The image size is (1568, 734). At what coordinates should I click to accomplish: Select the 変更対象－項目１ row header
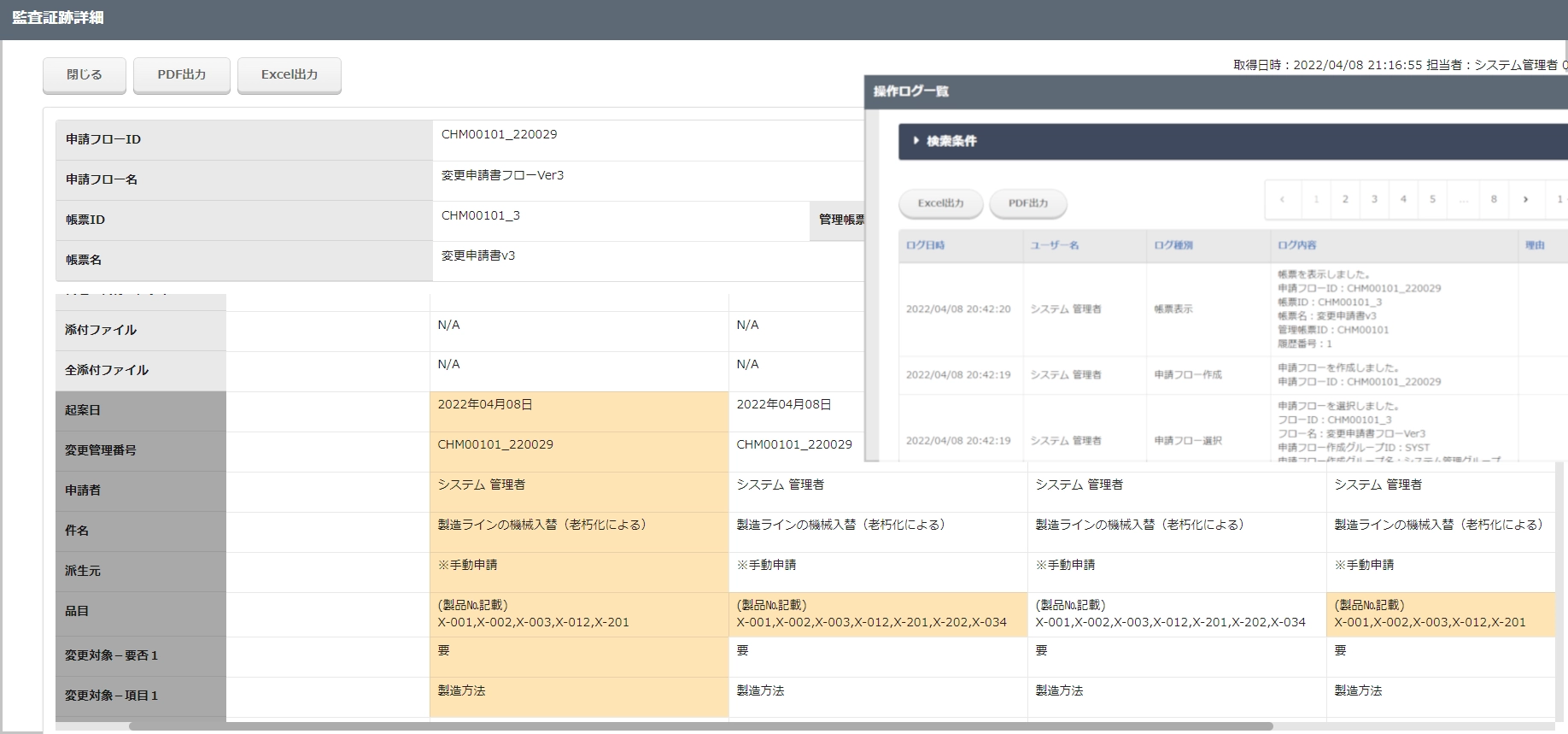click(141, 696)
